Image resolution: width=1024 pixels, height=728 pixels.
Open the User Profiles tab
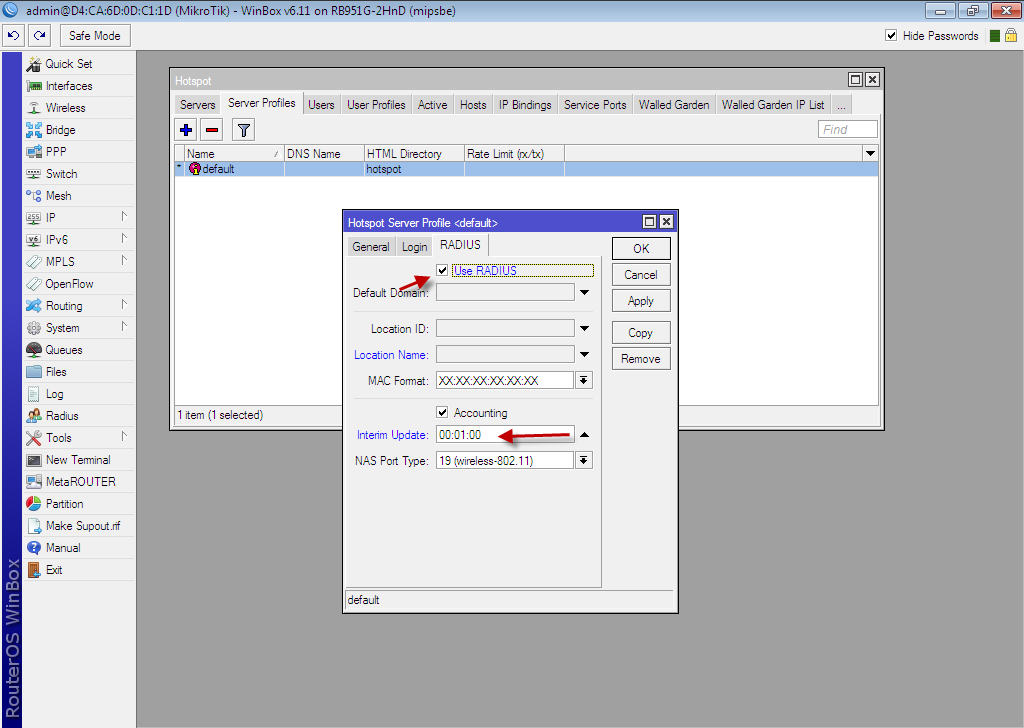point(376,104)
